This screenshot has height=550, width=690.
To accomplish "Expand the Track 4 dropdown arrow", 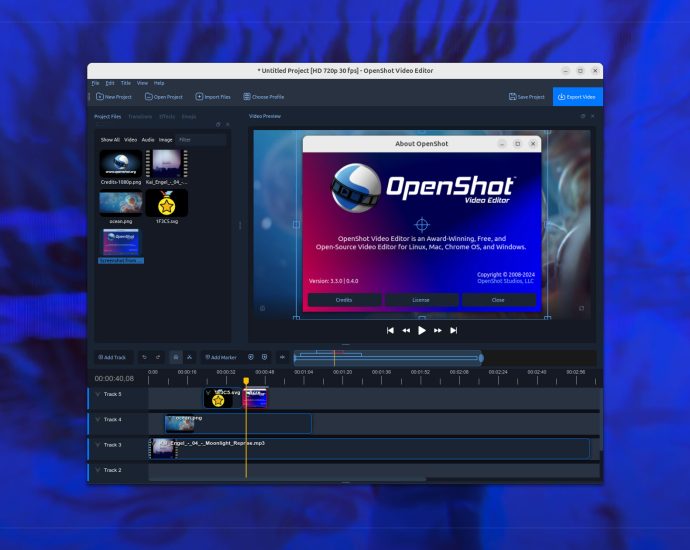I will click(x=98, y=419).
